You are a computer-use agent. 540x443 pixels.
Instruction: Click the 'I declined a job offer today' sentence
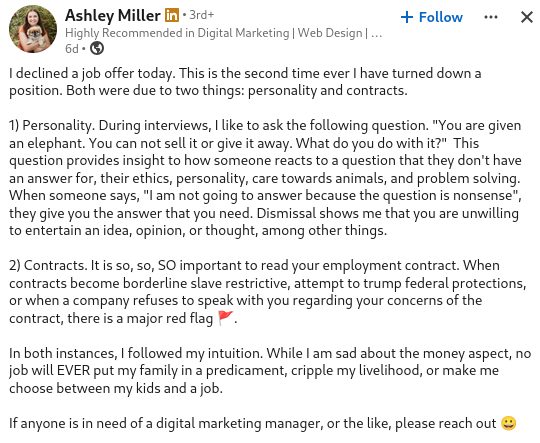coord(92,73)
